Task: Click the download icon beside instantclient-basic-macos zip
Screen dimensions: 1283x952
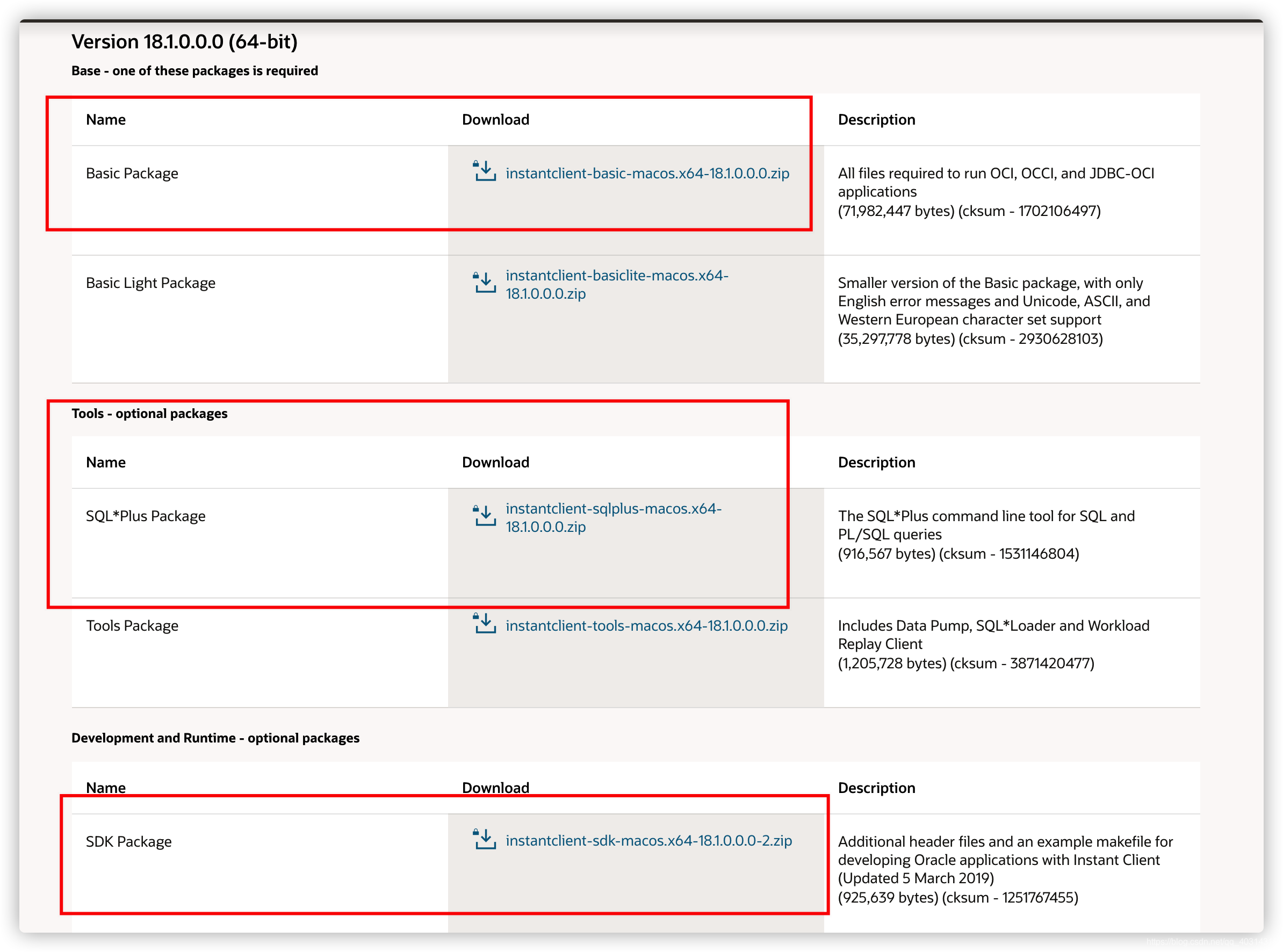Action: pyautogui.click(x=484, y=171)
